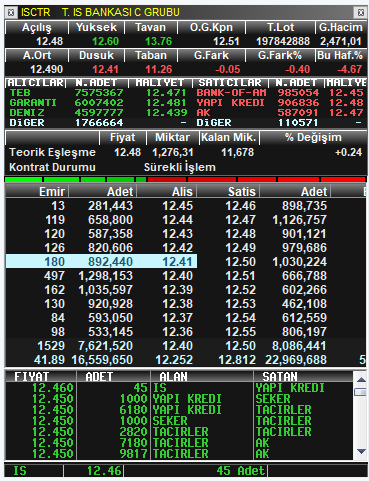Click the Fiyat header above Teorik Eşleşme
This screenshot has height=481, width=369.
click(123, 138)
